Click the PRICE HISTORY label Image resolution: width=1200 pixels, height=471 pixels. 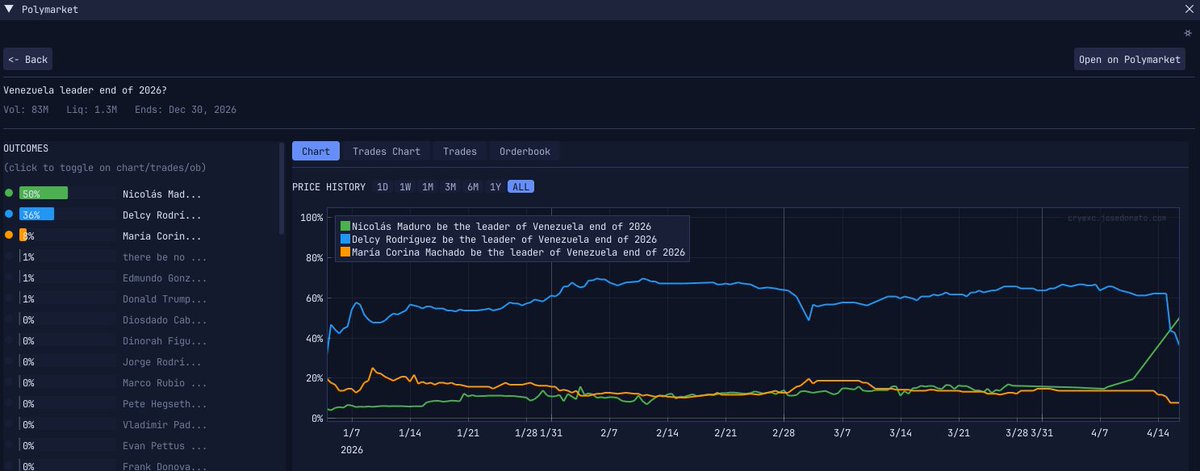tap(328, 187)
